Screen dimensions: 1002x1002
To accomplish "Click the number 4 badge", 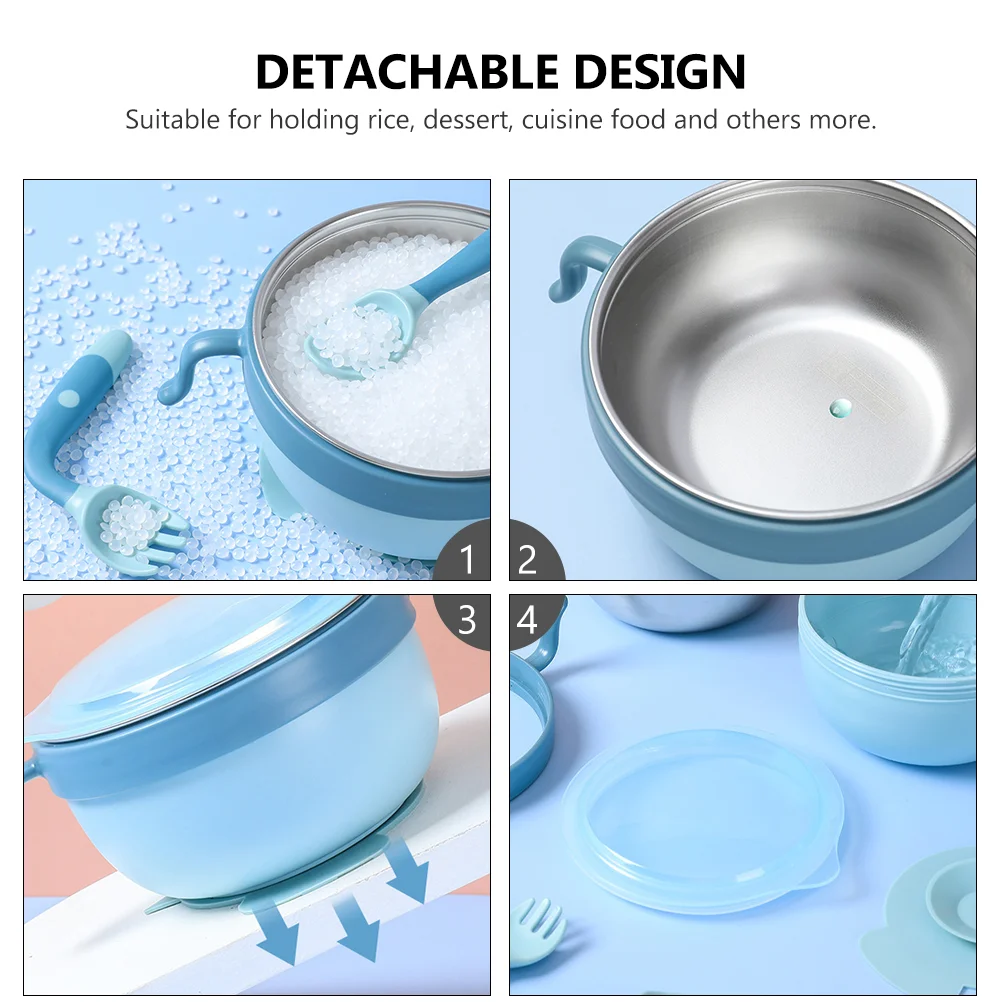I will [534, 620].
